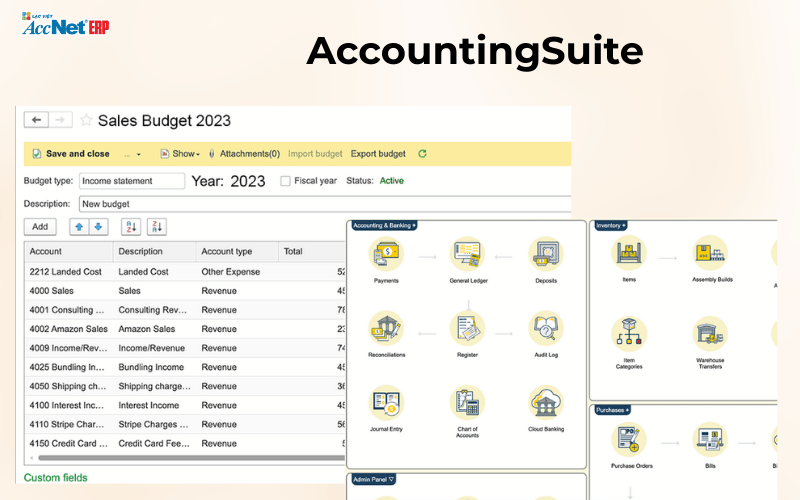
Task: Expand the Accounting & Banking panel header
Action: (x=384, y=225)
